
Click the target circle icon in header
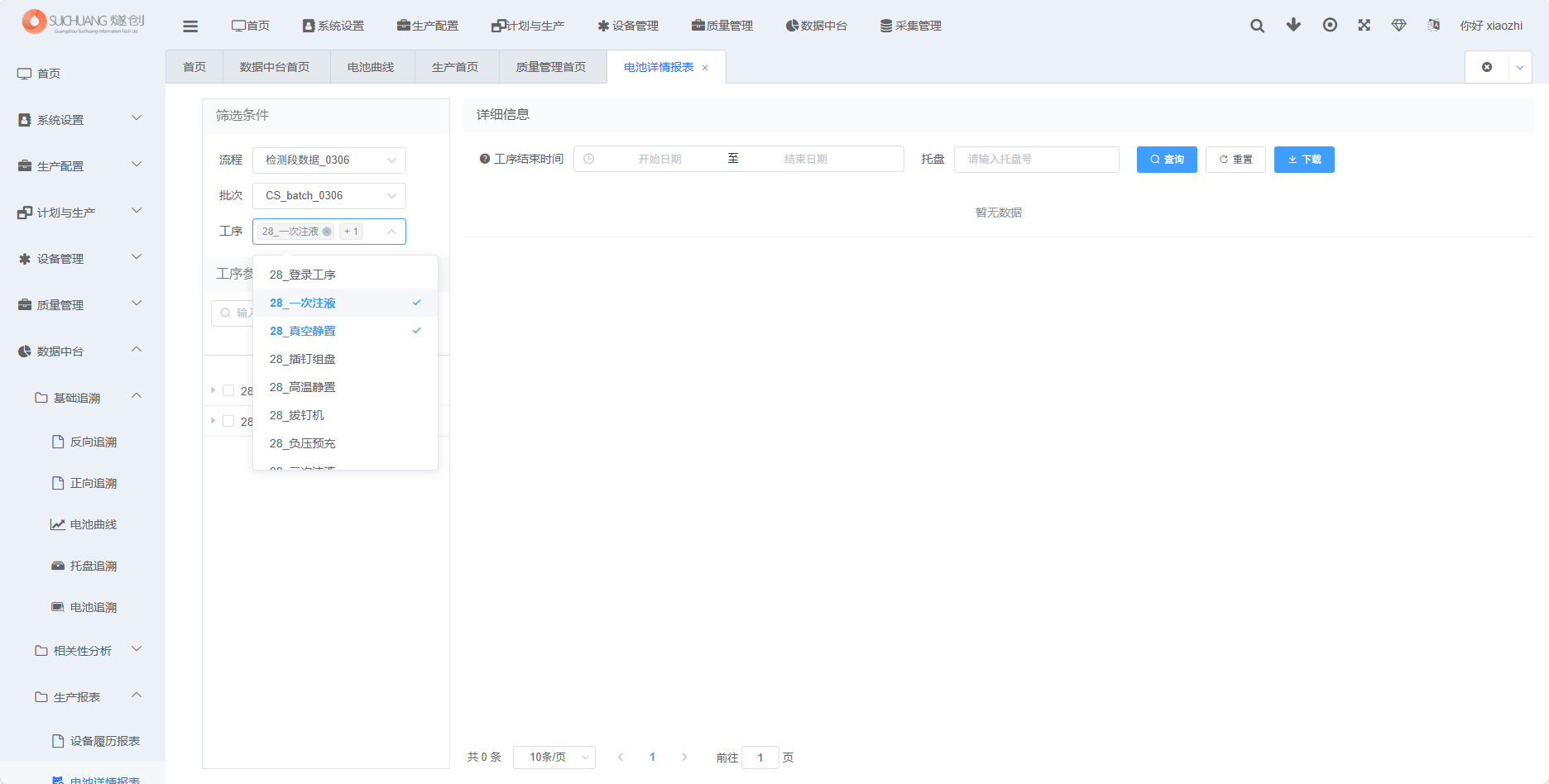[x=1330, y=25]
